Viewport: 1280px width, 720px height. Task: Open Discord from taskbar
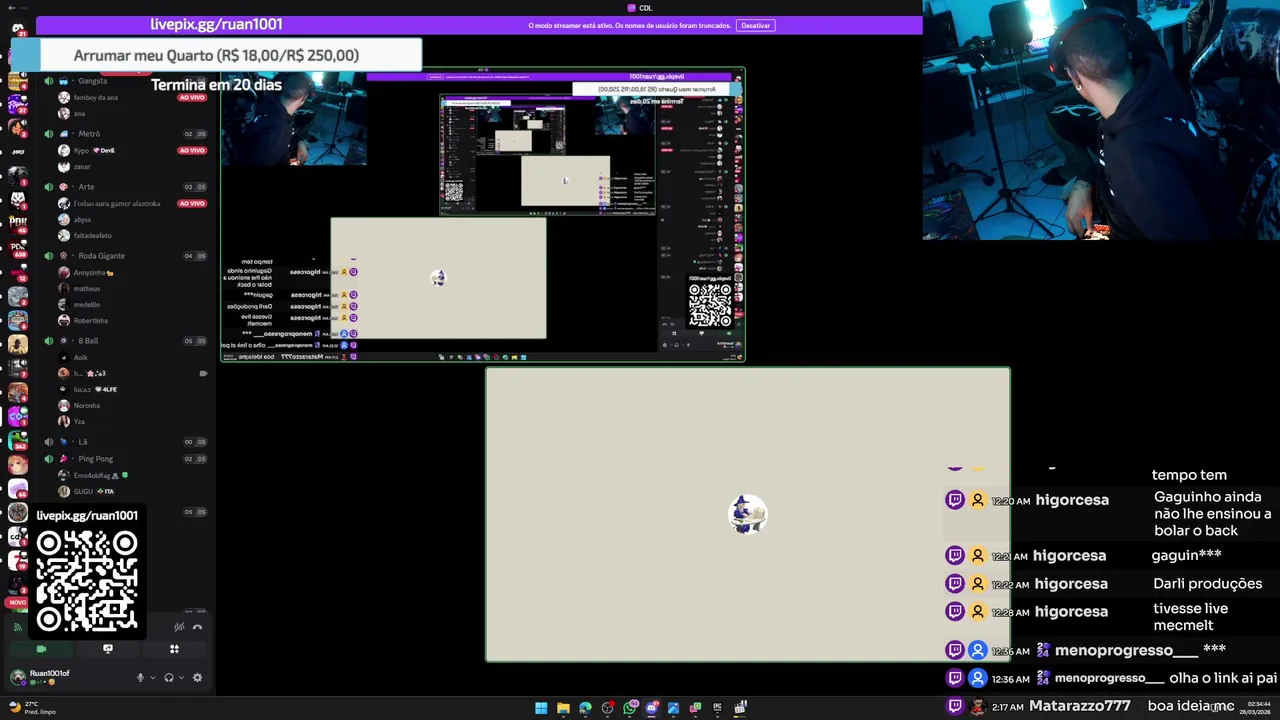[x=651, y=708]
